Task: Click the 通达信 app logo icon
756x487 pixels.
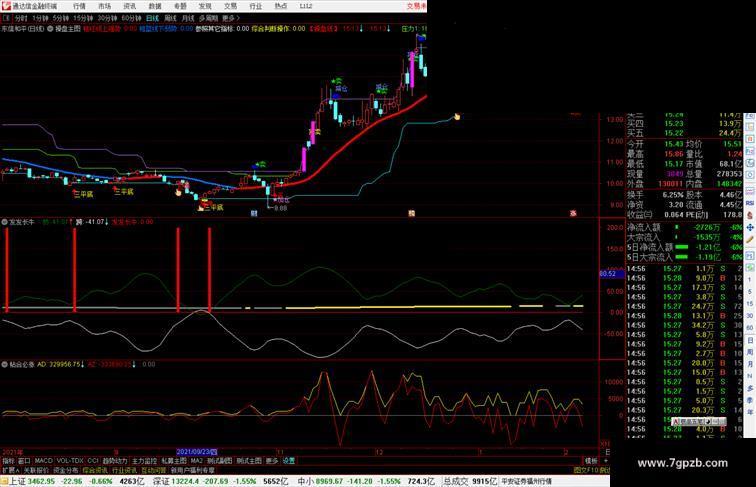Action: [6, 6]
